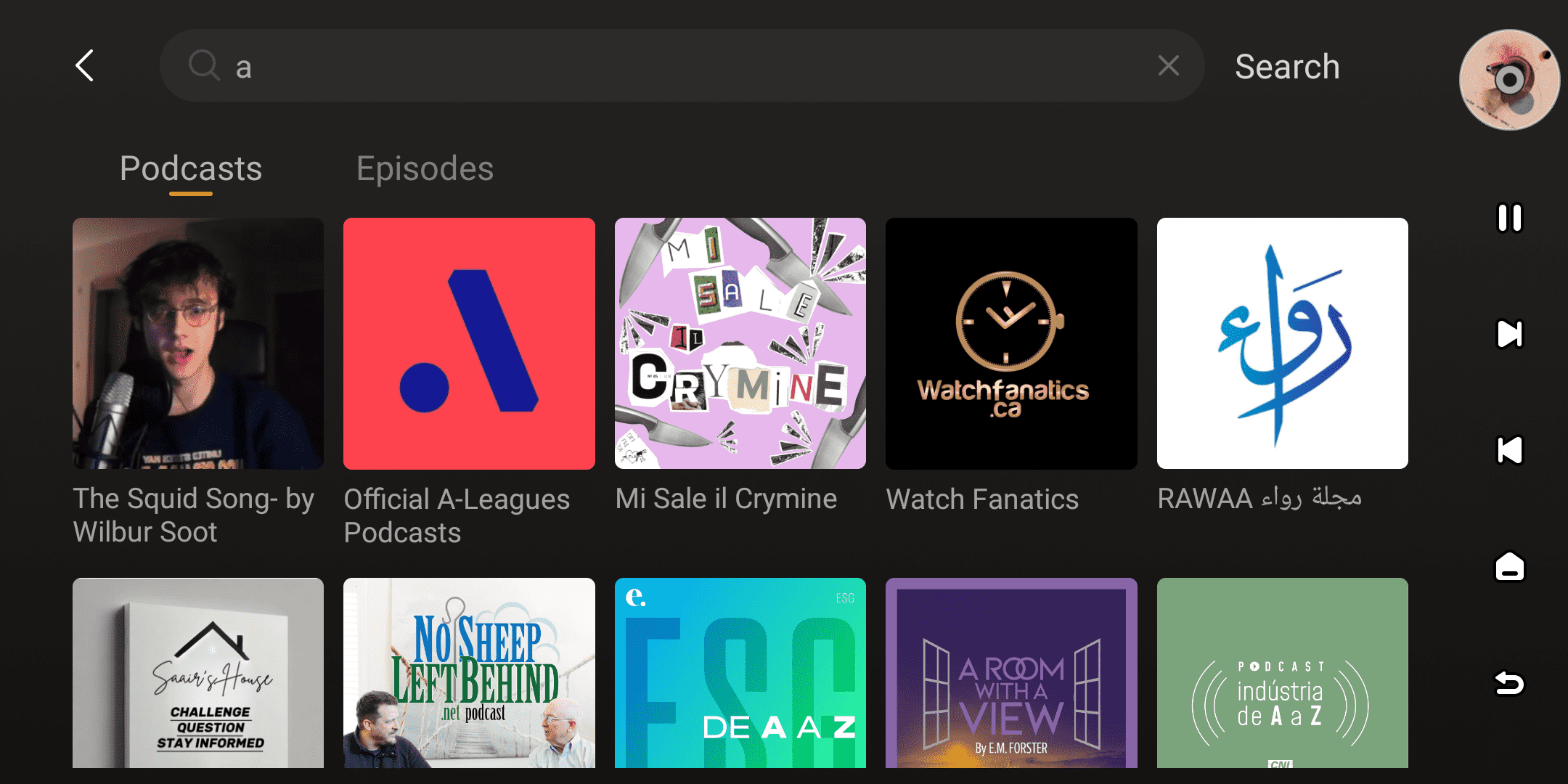This screenshot has width=1568, height=784.
Task: Clear the search text with the X icon
Action: pyautogui.click(x=1168, y=65)
